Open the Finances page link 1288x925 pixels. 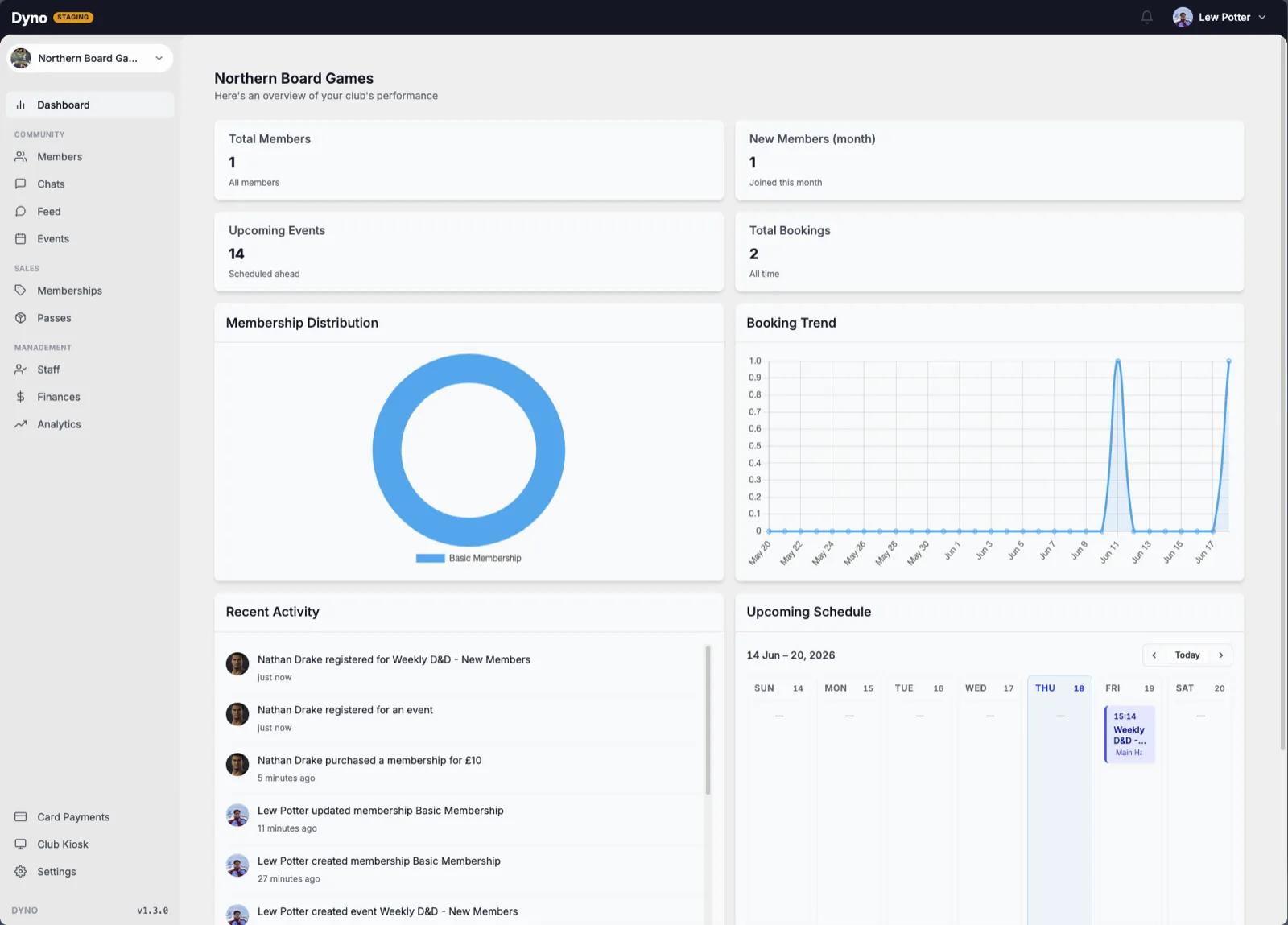click(90, 397)
